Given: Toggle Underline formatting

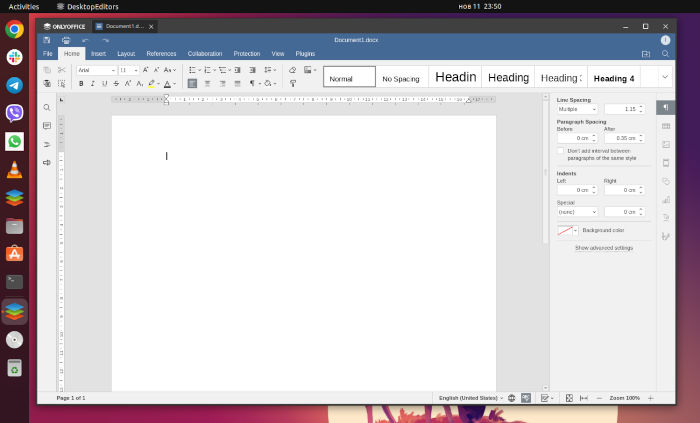Looking at the screenshot, I should click(104, 83).
